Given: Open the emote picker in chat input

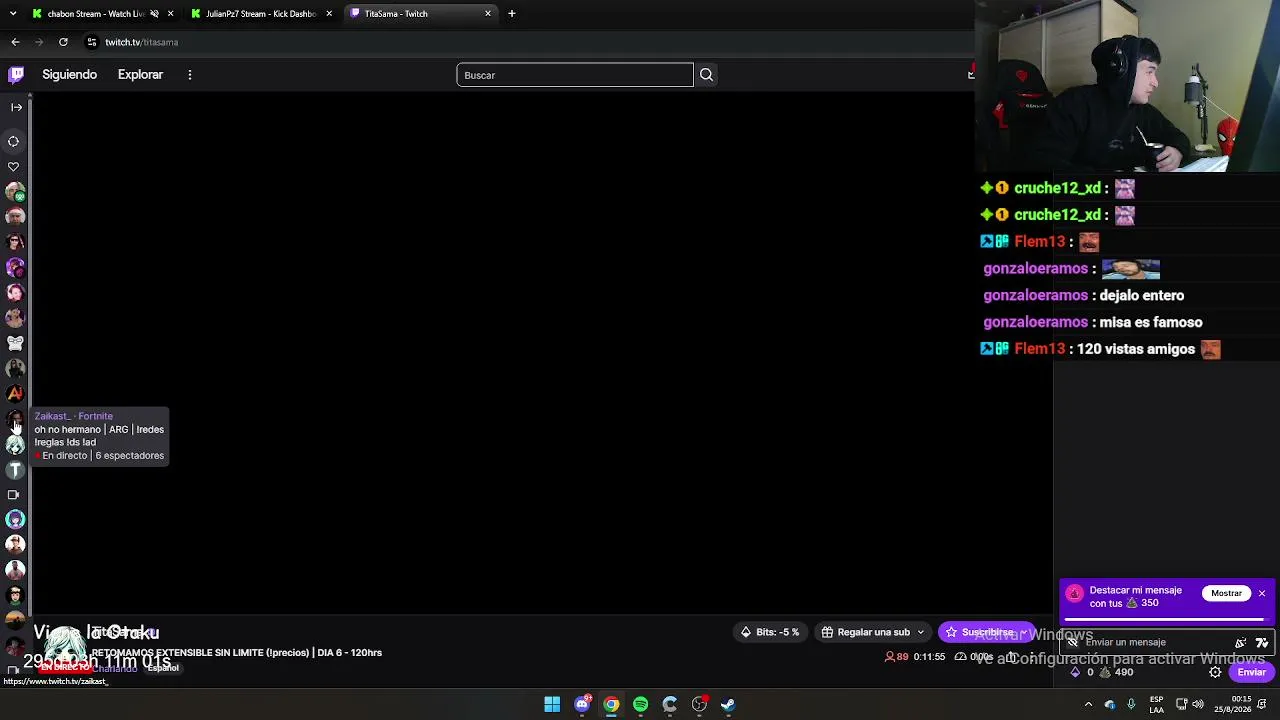Looking at the screenshot, I should click(x=1241, y=642).
